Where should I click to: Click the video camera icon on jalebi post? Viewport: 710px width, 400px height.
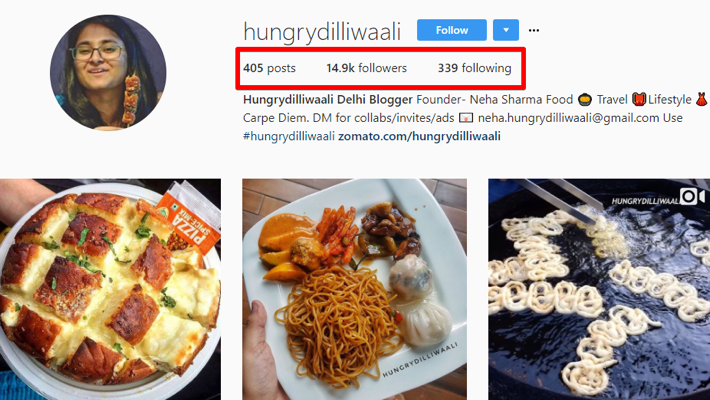pyautogui.click(x=692, y=196)
